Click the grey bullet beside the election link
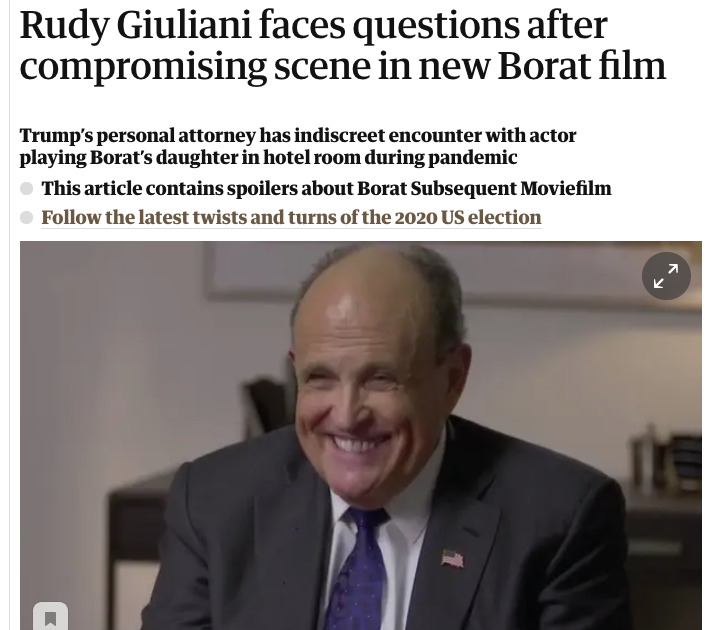Image resolution: width=727 pixels, height=630 pixels. [x=26, y=217]
